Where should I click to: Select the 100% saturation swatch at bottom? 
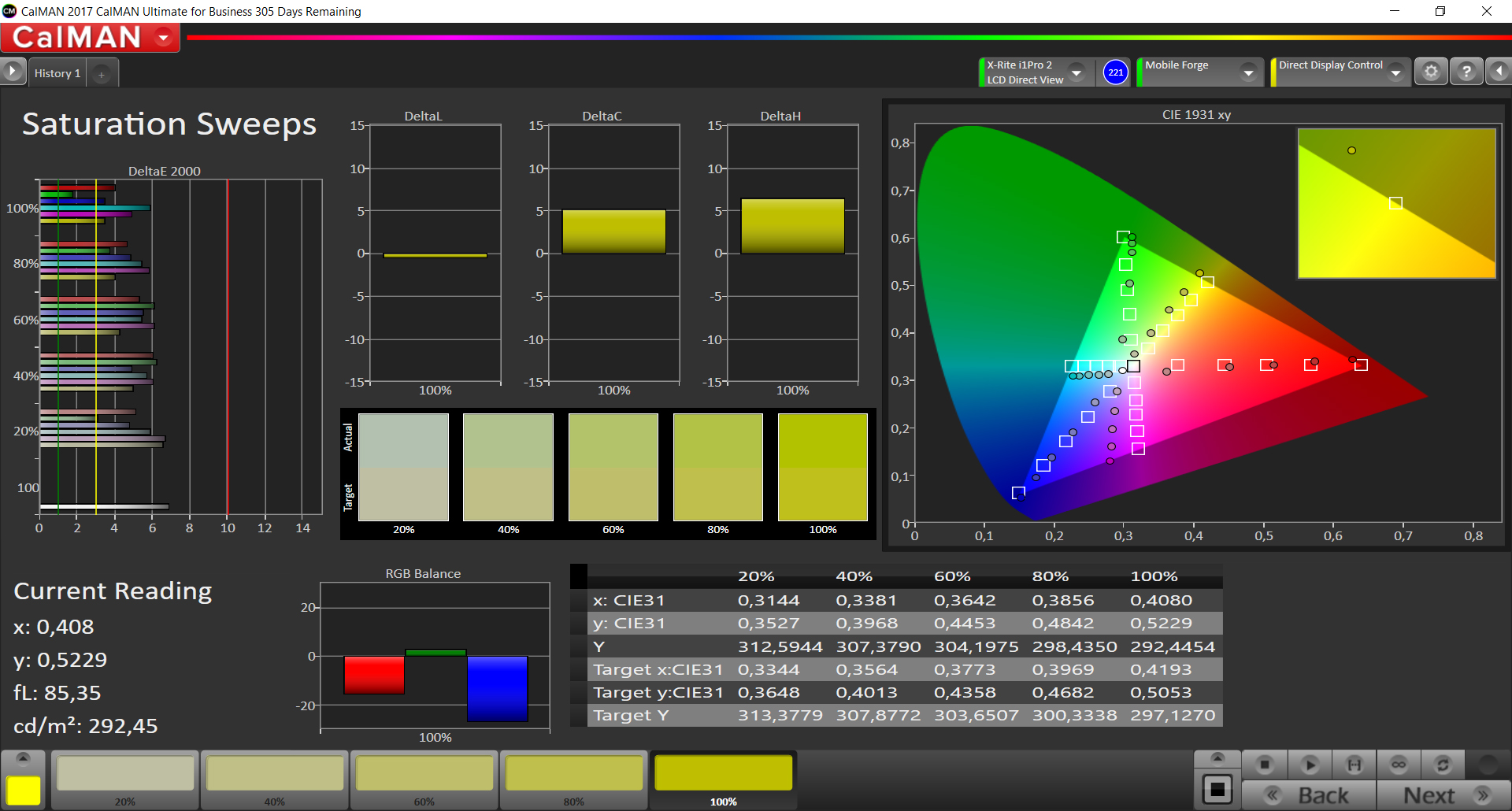click(x=724, y=780)
